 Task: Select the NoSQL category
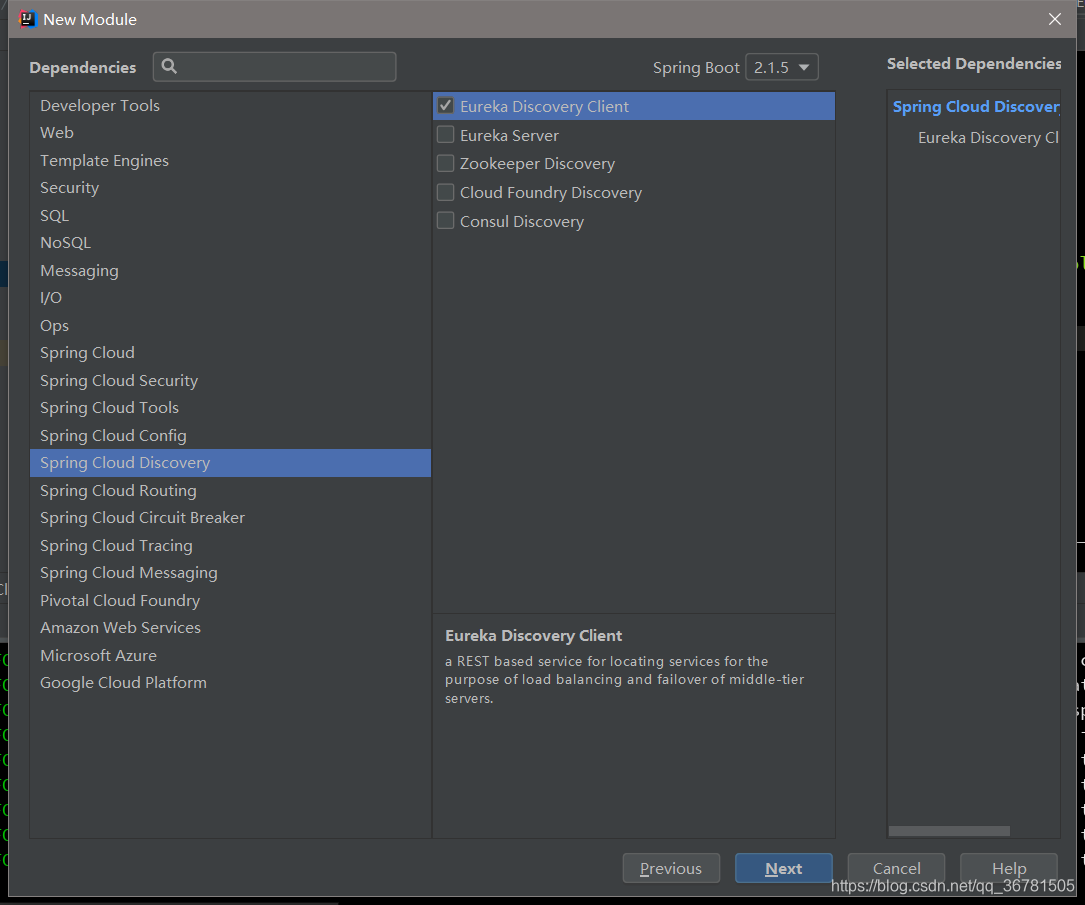click(x=230, y=243)
